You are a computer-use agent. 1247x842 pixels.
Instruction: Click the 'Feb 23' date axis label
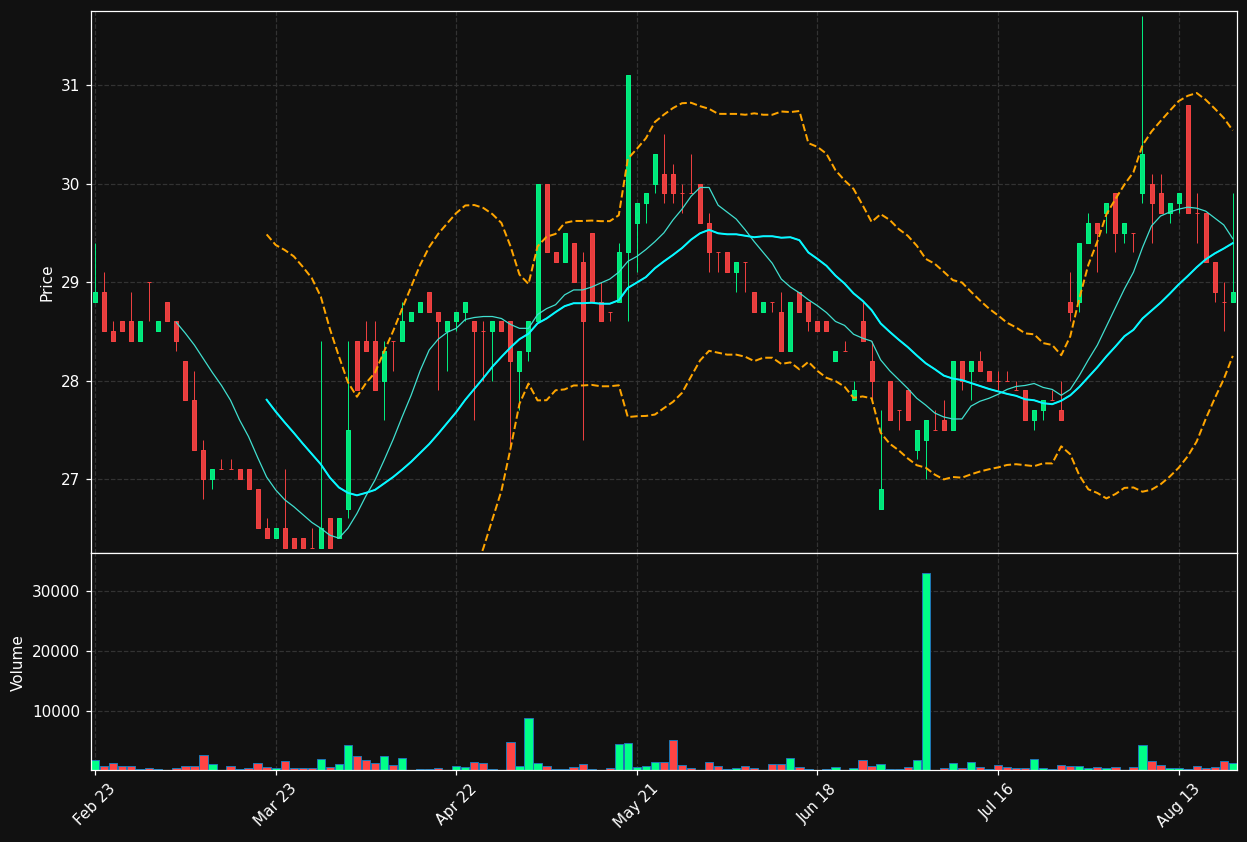pos(94,805)
